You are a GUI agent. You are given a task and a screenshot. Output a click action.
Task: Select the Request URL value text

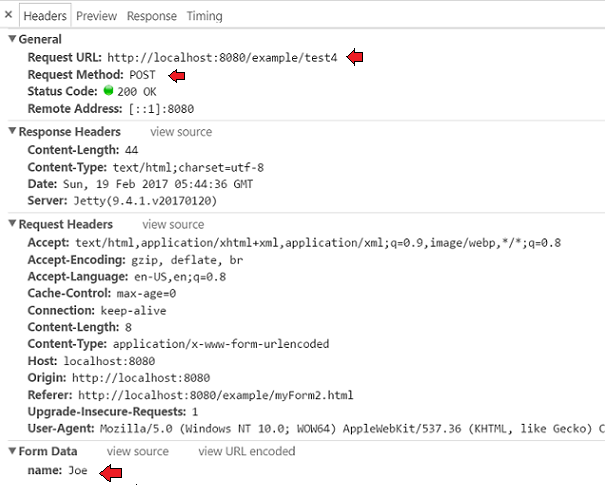pyautogui.click(x=223, y=57)
